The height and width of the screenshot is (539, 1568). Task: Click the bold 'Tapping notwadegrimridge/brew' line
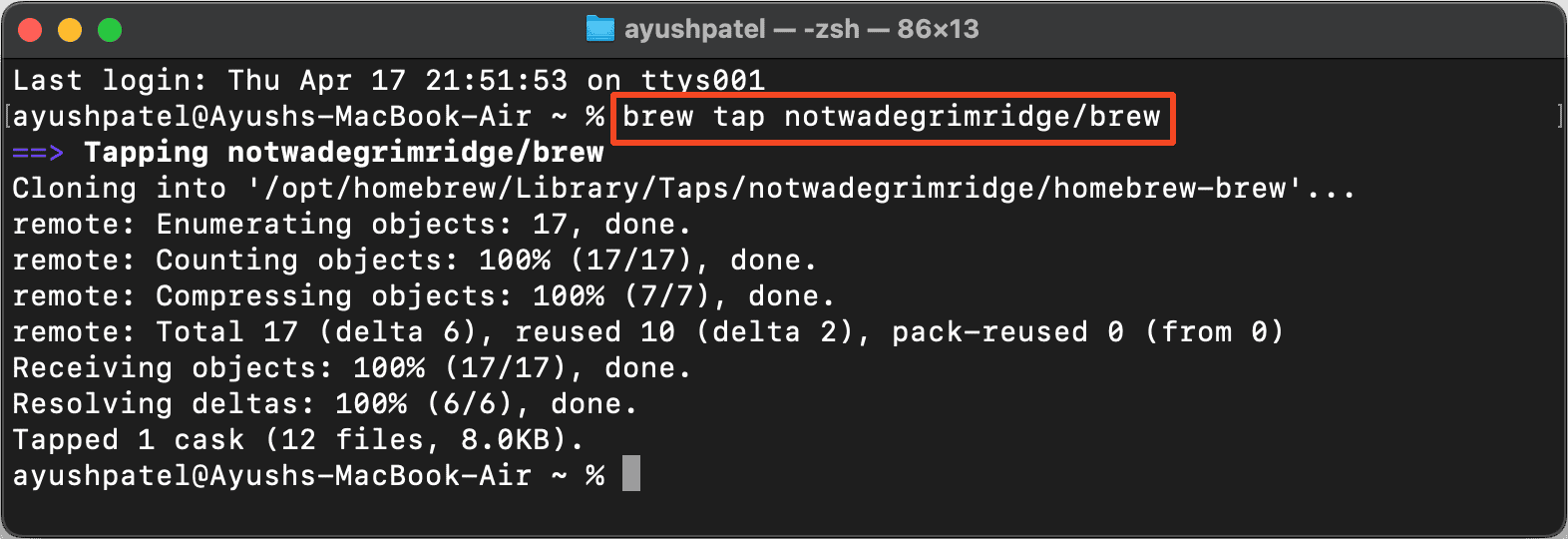point(344,153)
